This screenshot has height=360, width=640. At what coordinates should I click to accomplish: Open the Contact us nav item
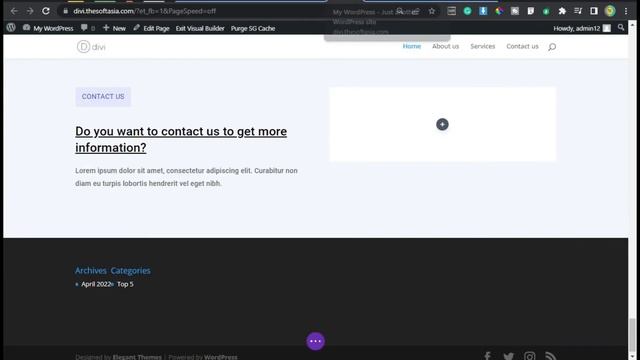pos(522,47)
